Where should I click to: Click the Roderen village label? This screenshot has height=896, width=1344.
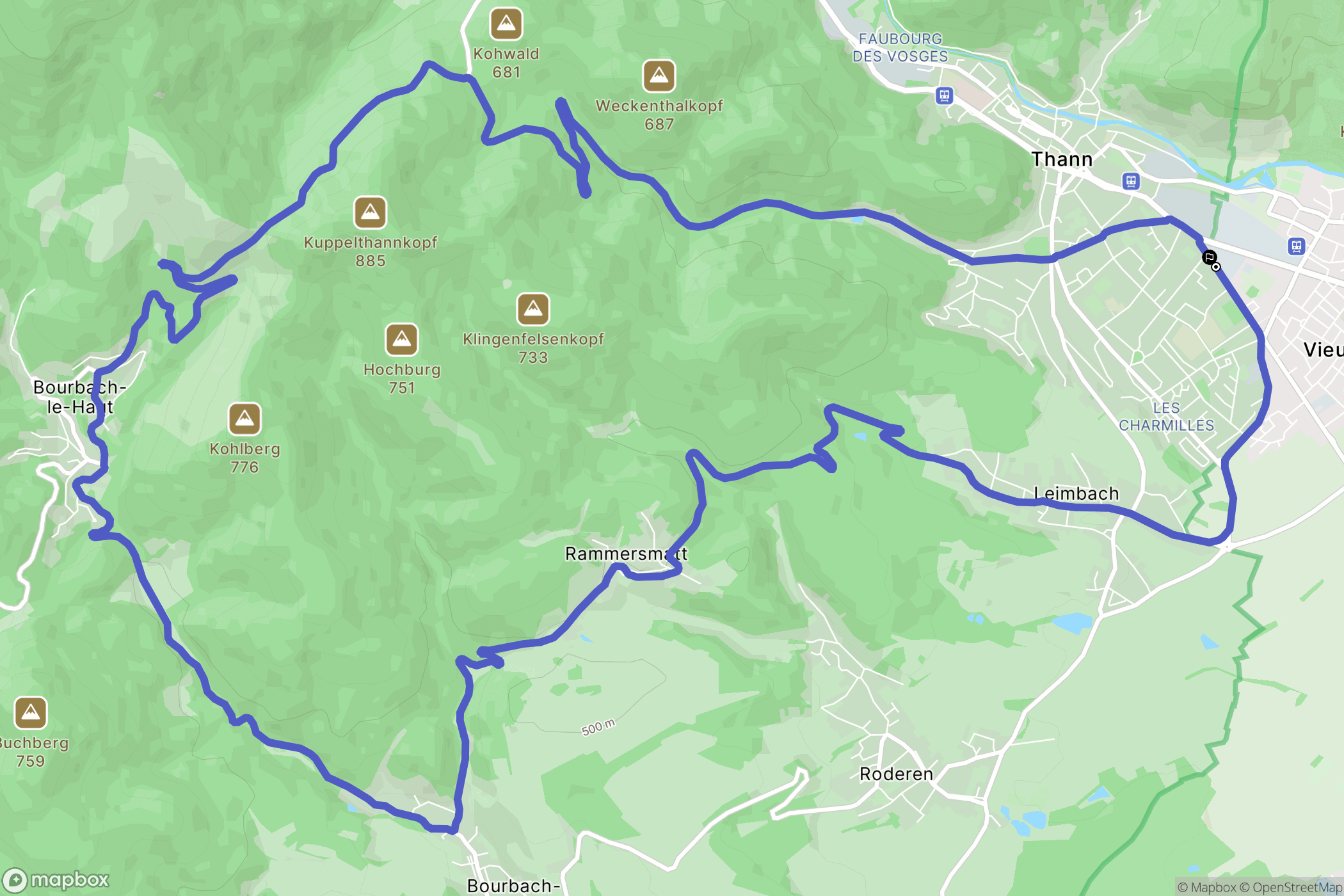point(896,774)
